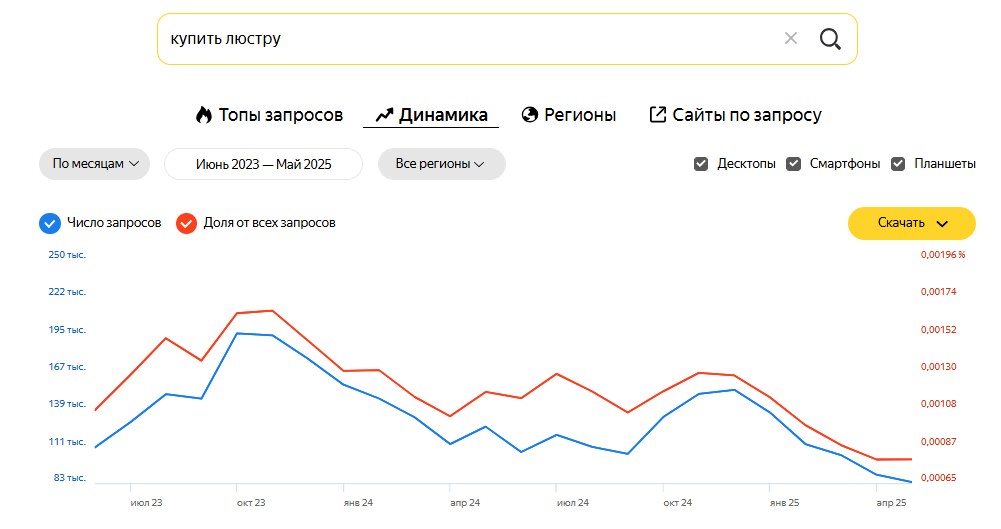This screenshot has height=529, width=1001.
Task: Click the magnifier search icon
Action: 830,39
